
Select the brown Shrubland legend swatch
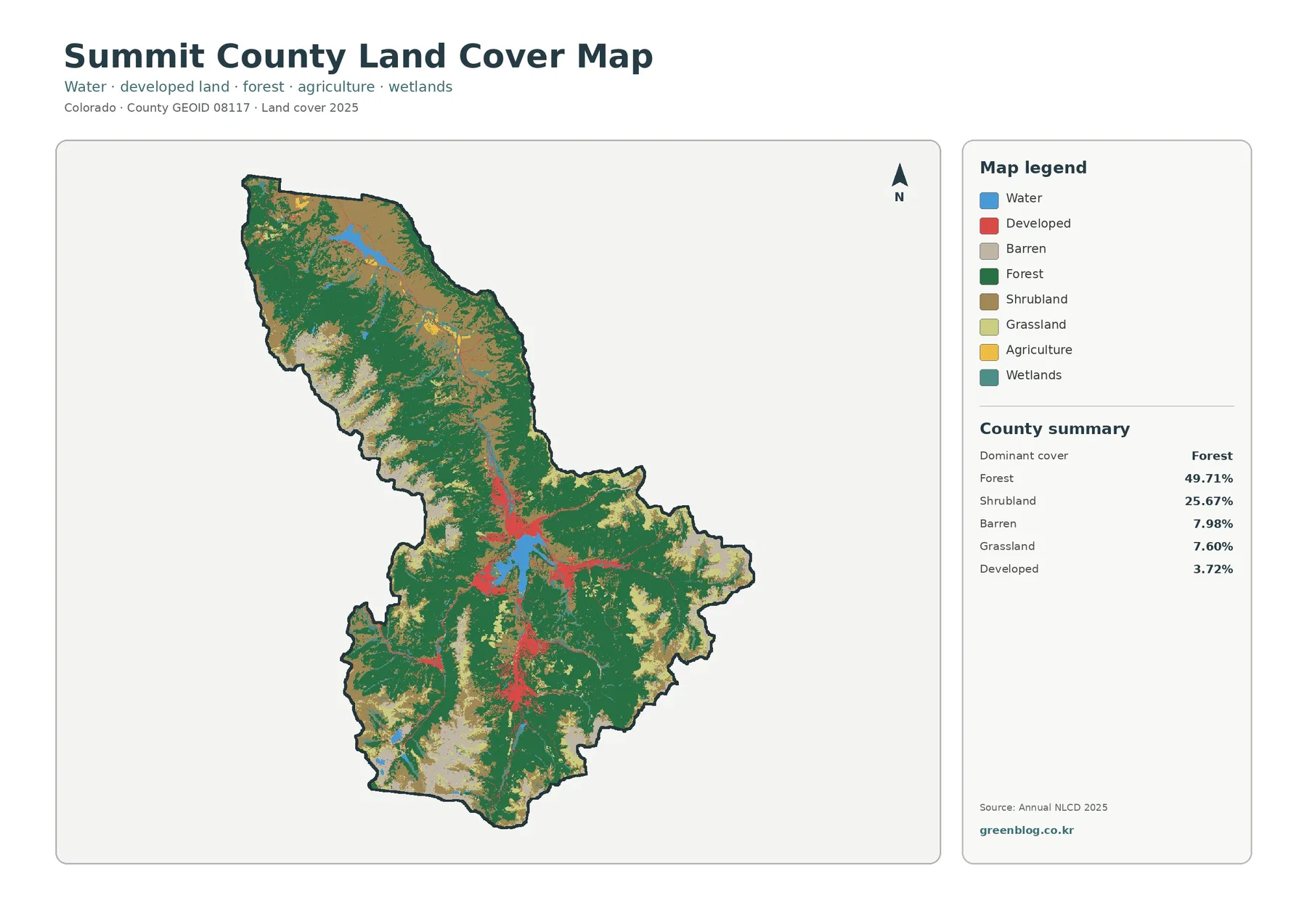989,301
